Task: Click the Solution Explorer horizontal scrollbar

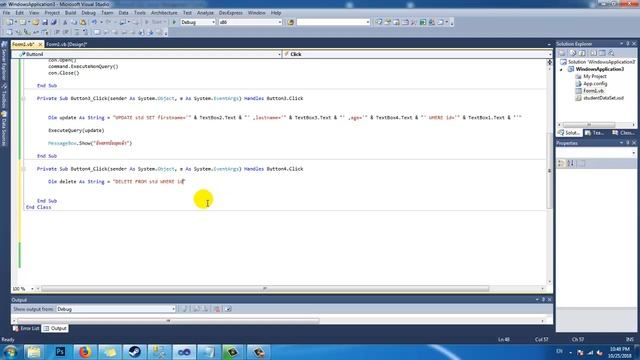Action: coord(589,124)
